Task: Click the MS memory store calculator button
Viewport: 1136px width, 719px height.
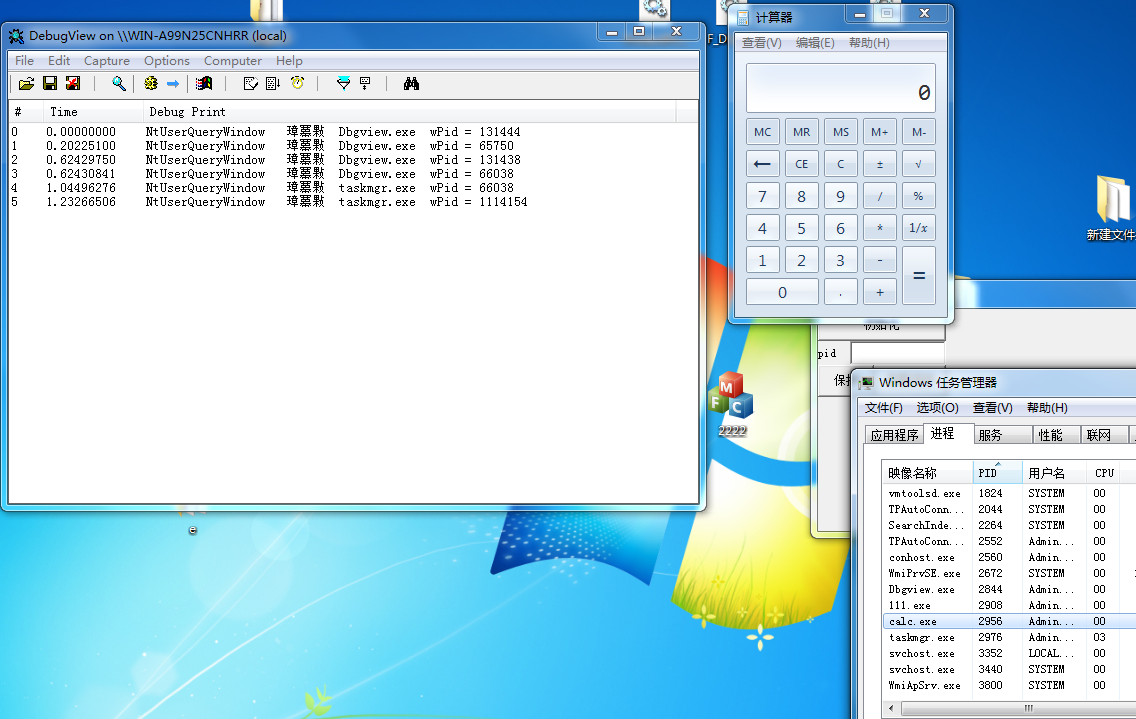Action: tap(840, 132)
